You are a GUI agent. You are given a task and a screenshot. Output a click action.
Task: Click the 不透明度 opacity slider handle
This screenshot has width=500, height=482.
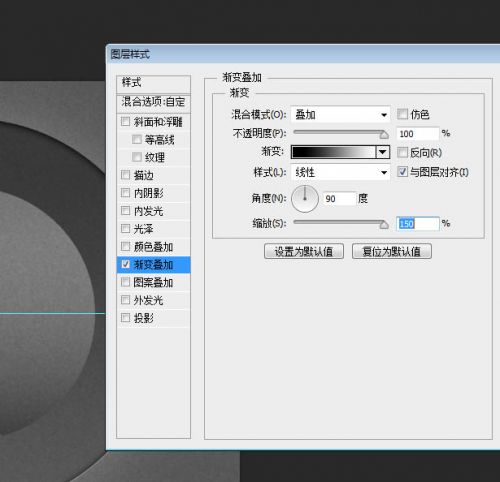pos(384,134)
